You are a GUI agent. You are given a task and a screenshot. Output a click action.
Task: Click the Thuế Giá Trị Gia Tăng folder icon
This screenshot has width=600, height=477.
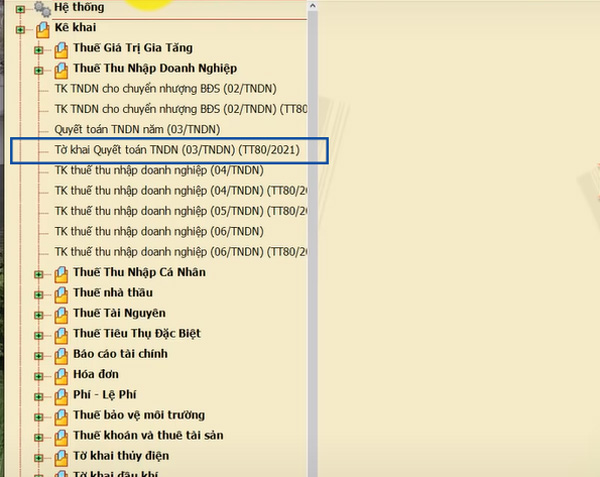[60, 49]
